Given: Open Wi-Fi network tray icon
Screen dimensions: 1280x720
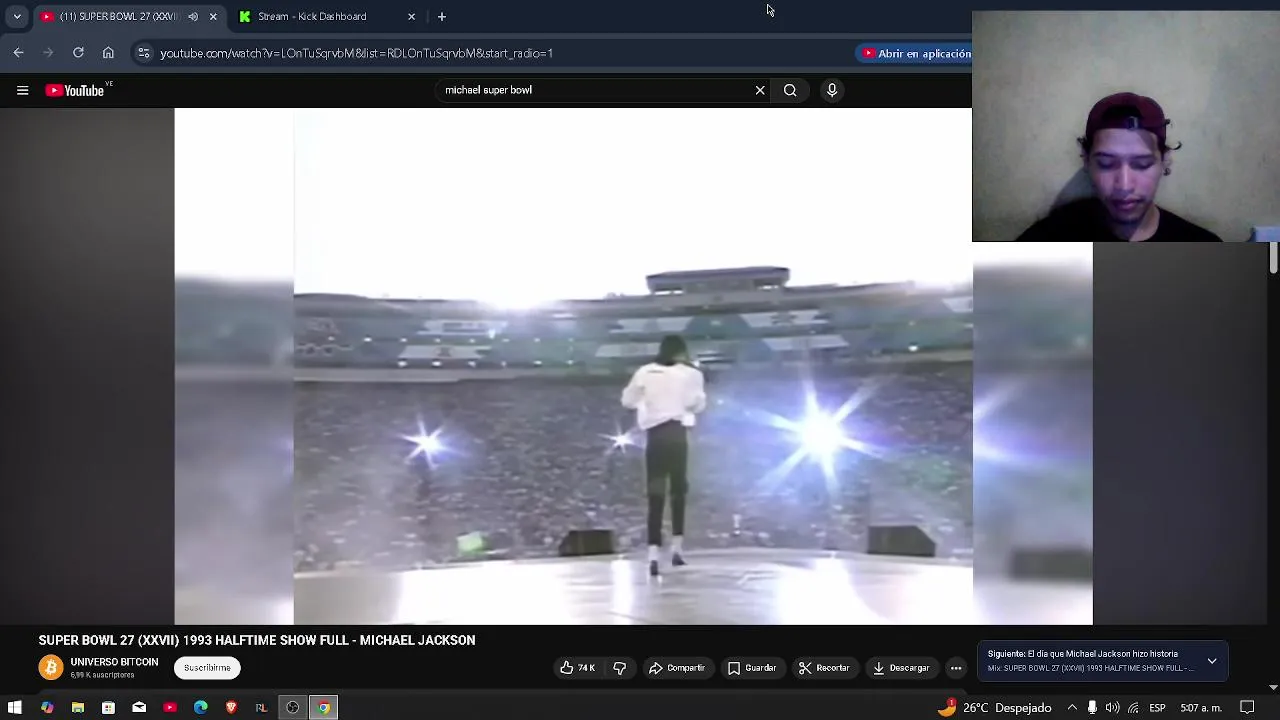Looking at the screenshot, I should (1132, 708).
